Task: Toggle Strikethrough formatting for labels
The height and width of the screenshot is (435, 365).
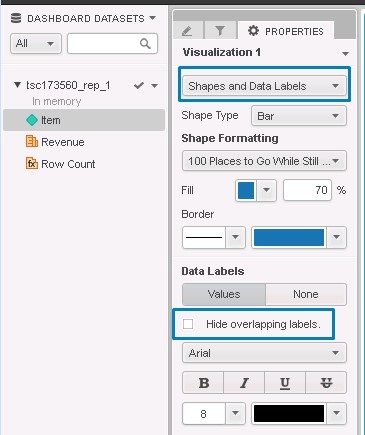Action: coord(326,383)
